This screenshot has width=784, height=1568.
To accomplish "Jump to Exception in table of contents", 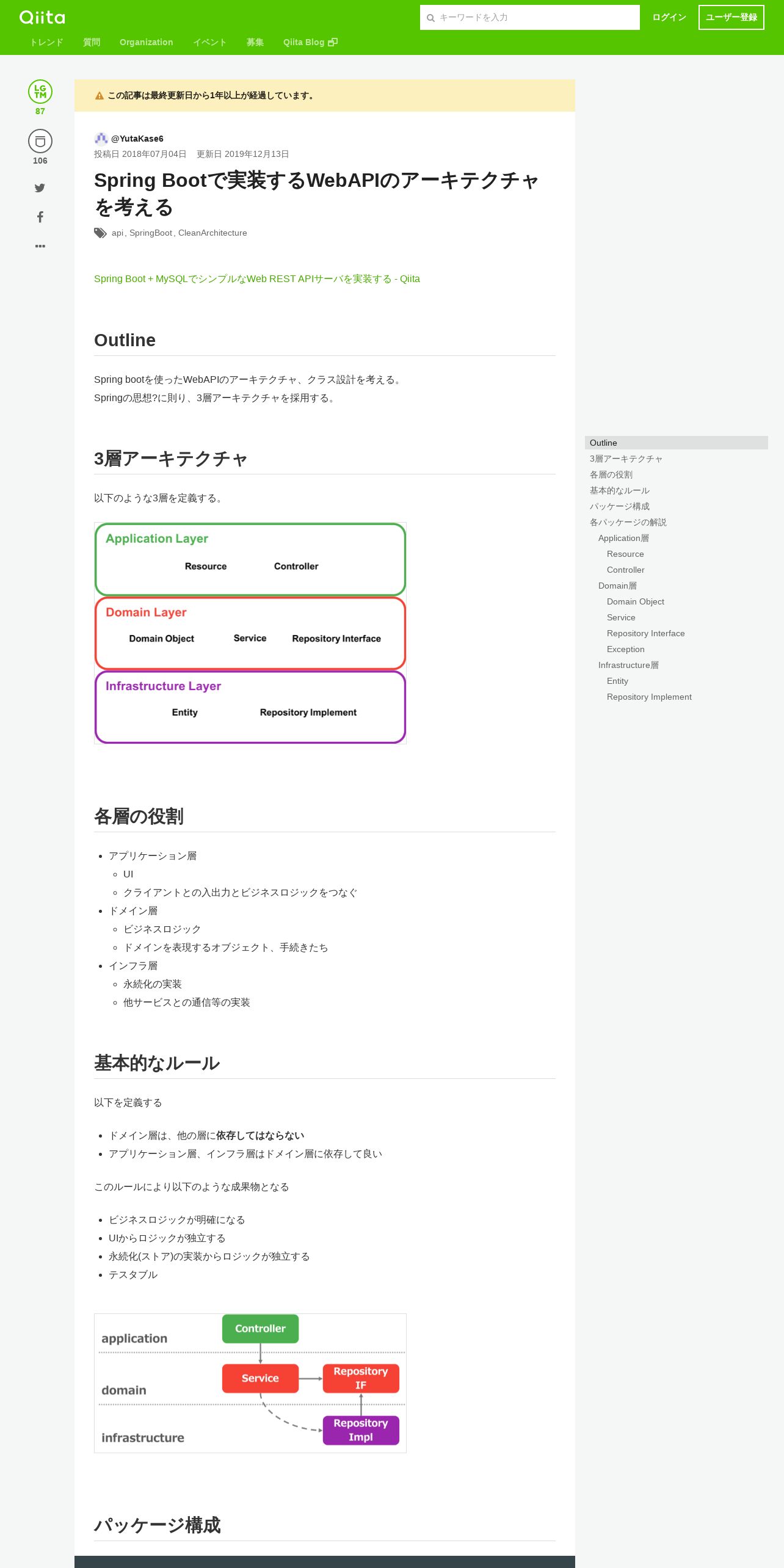I will tap(626, 649).
